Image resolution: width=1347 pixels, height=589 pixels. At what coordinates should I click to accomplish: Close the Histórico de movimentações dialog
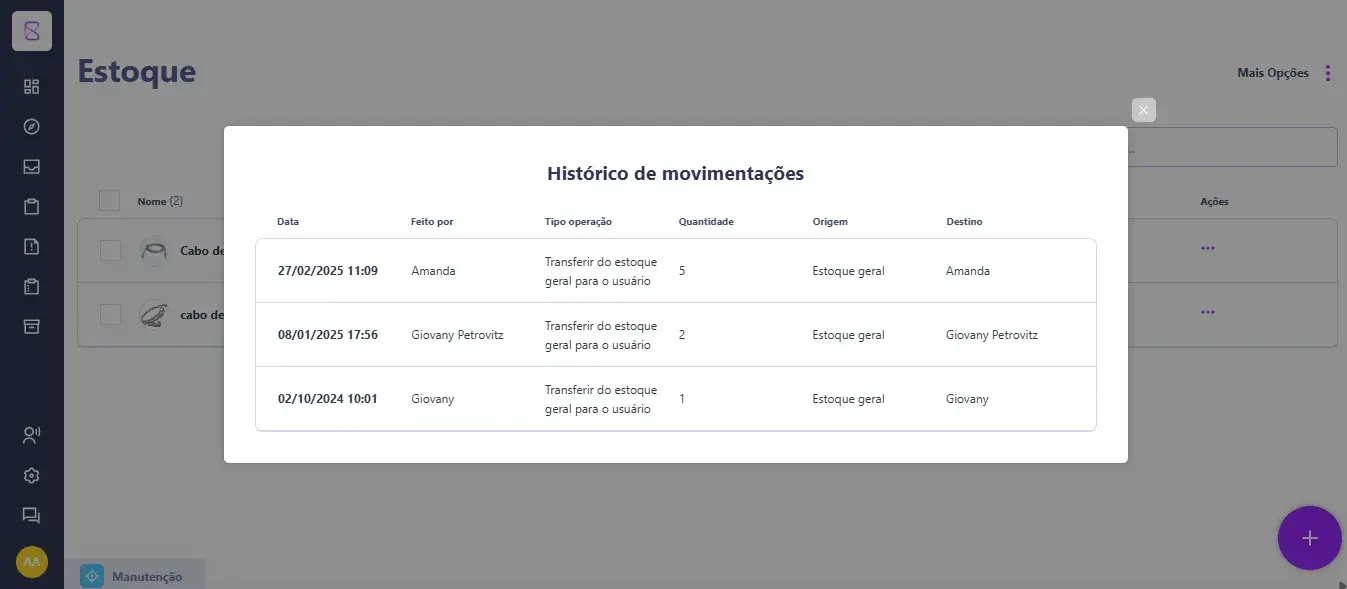click(1144, 110)
